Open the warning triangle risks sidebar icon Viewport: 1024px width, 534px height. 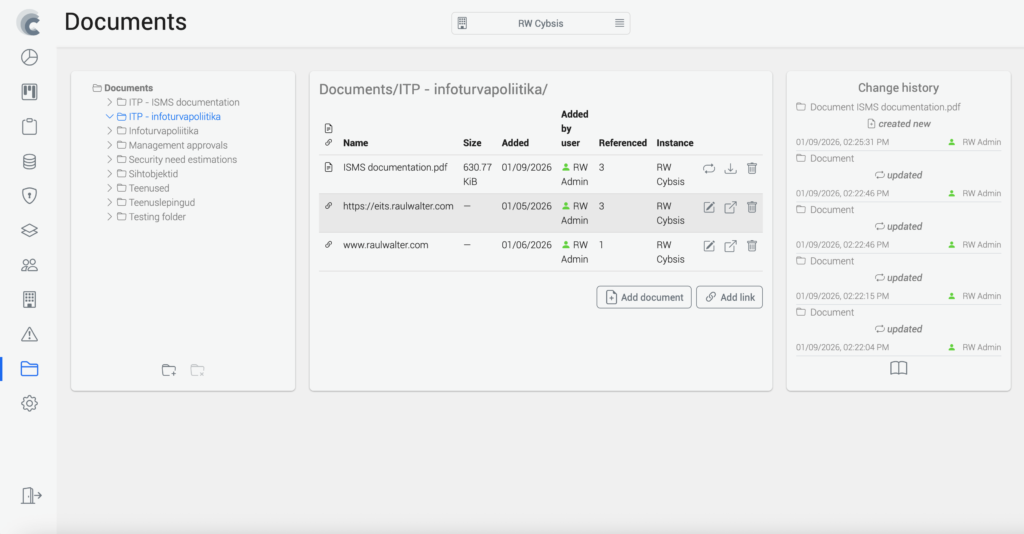click(29, 334)
